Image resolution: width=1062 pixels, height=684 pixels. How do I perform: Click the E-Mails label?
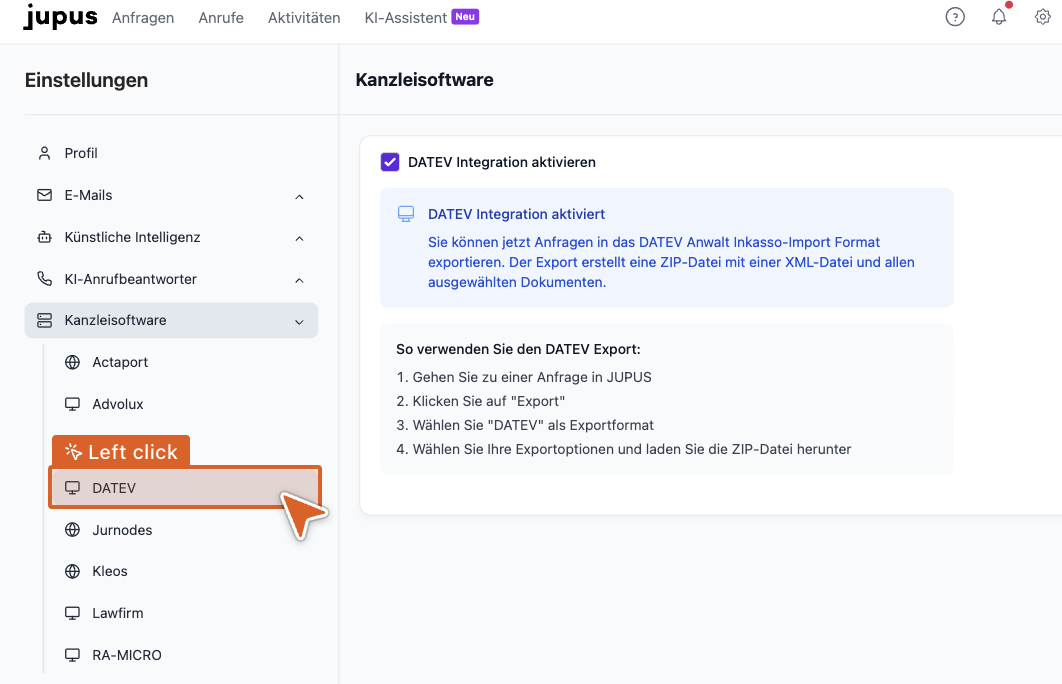coord(88,195)
